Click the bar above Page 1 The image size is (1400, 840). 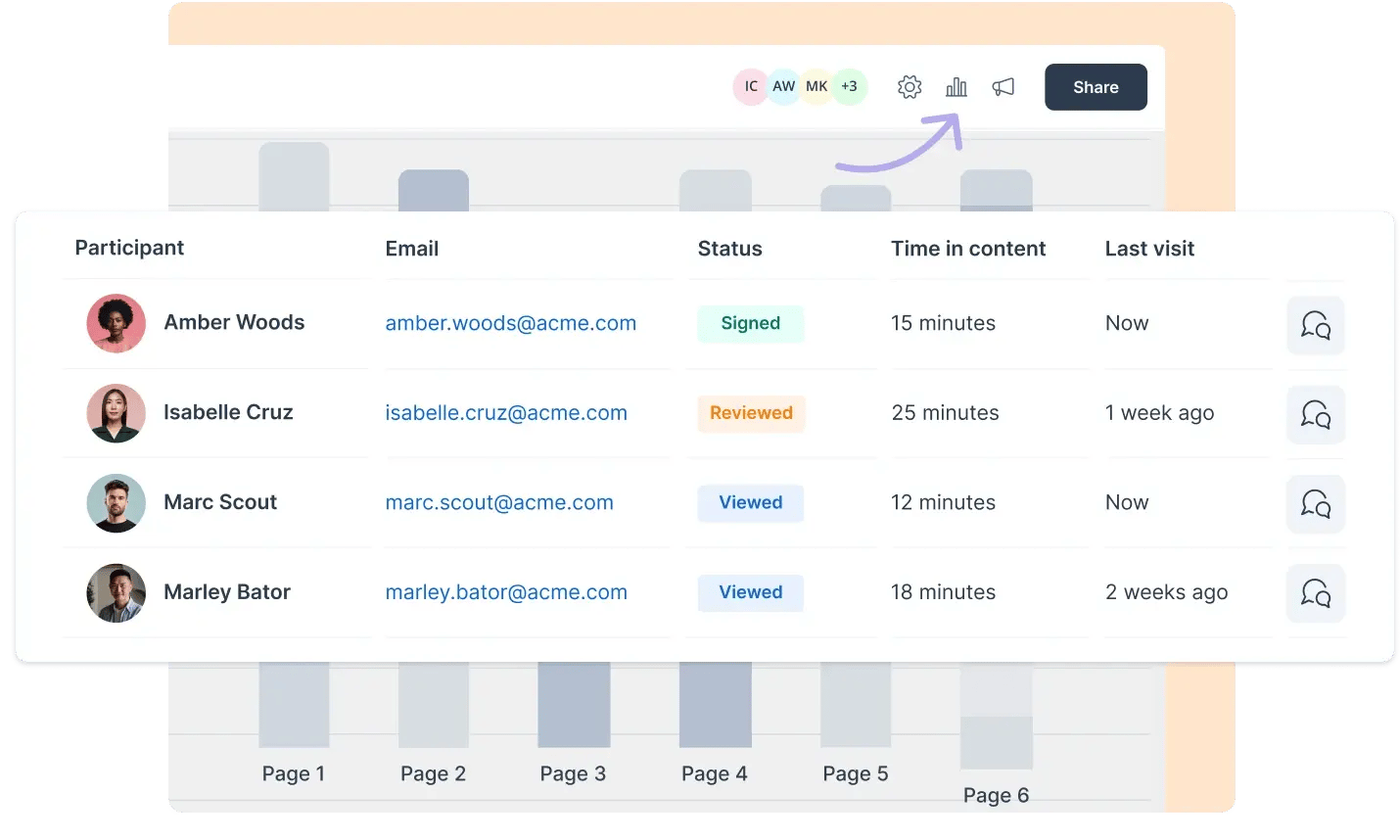(294, 704)
